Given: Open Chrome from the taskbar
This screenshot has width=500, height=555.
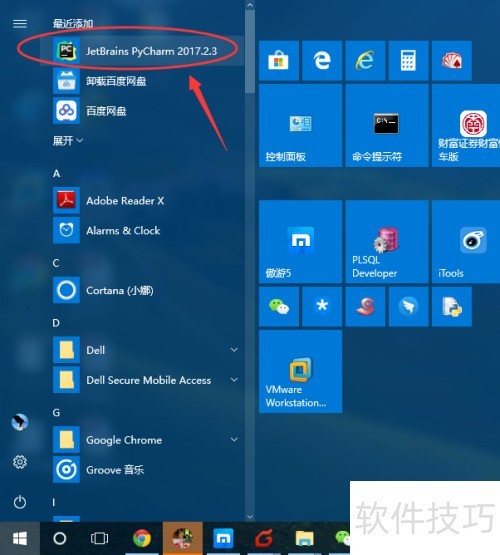Looking at the screenshot, I should click(x=142, y=538).
